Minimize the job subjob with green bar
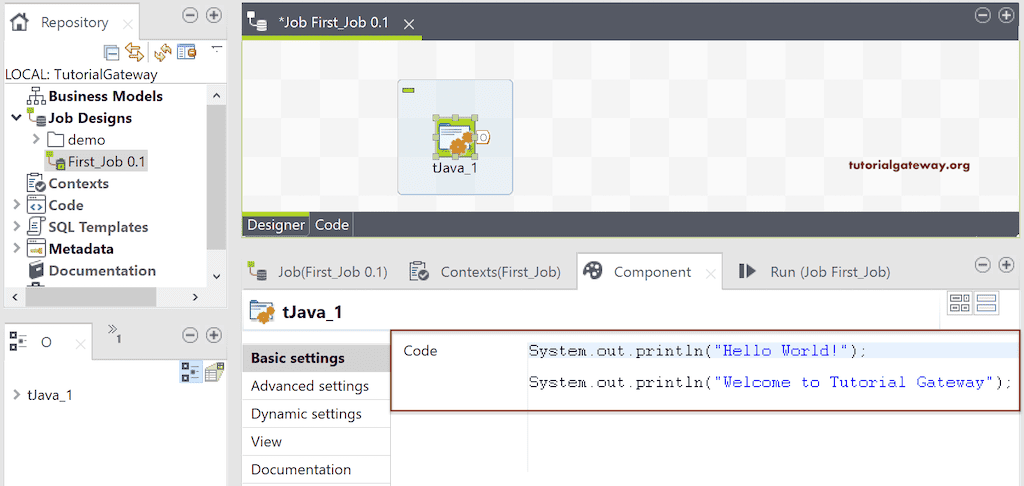 (x=408, y=91)
